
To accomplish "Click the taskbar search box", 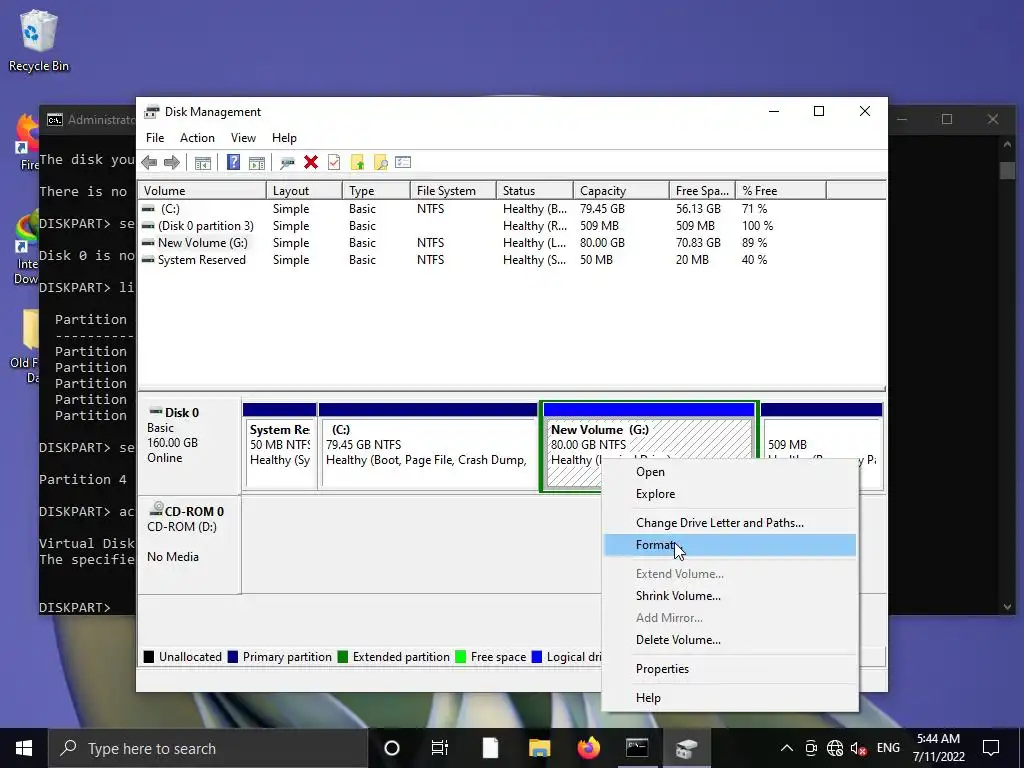I will tap(208, 748).
